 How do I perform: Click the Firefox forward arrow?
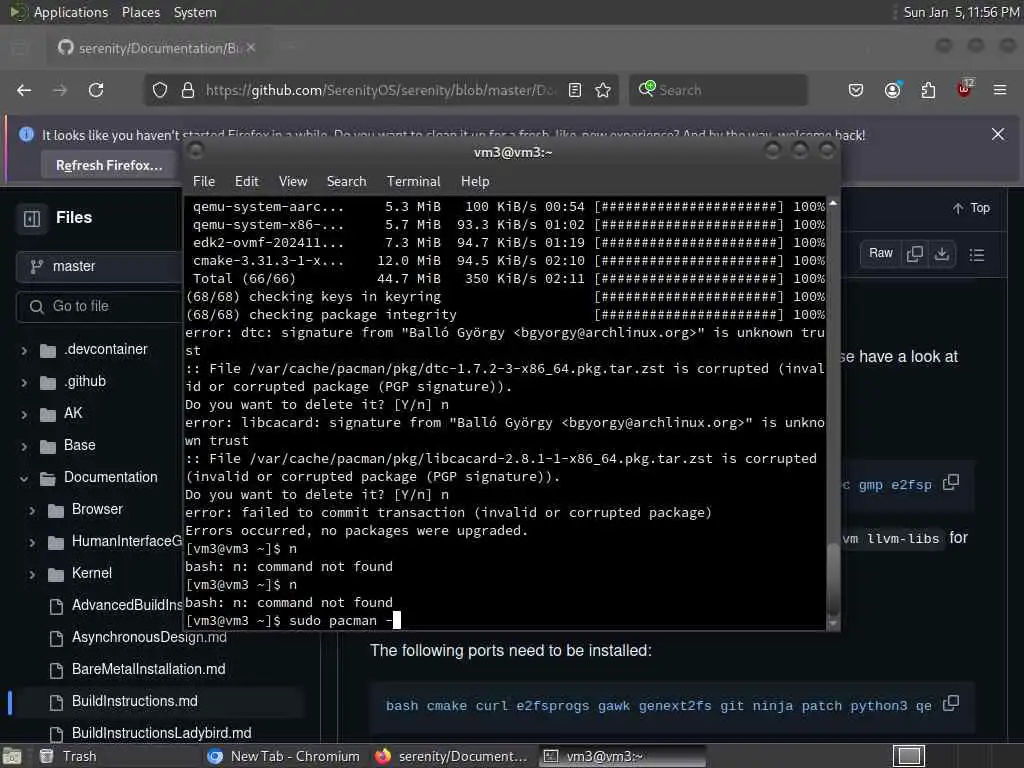click(x=60, y=90)
